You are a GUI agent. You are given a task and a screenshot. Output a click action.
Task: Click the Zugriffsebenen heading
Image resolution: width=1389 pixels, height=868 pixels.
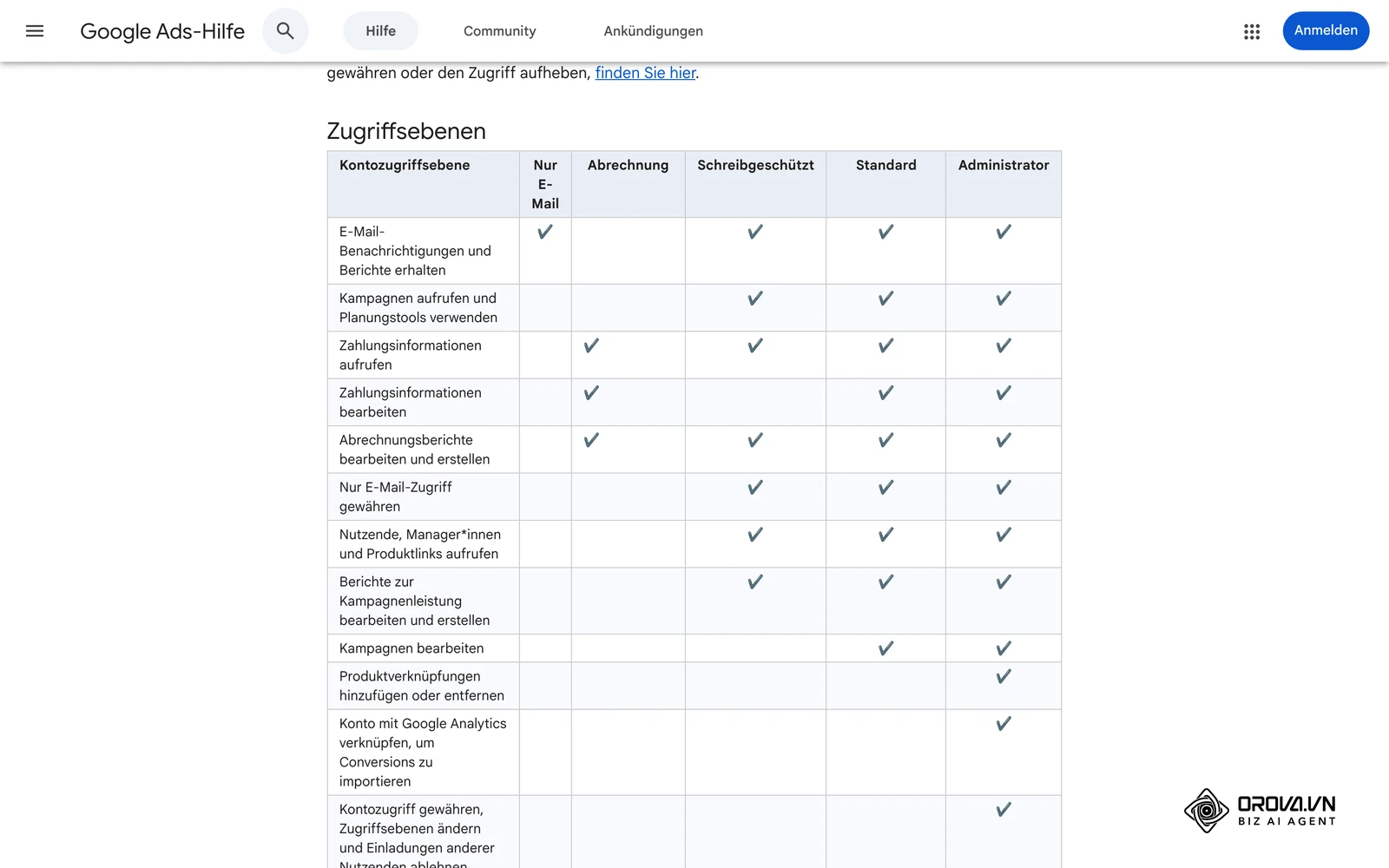(406, 131)
